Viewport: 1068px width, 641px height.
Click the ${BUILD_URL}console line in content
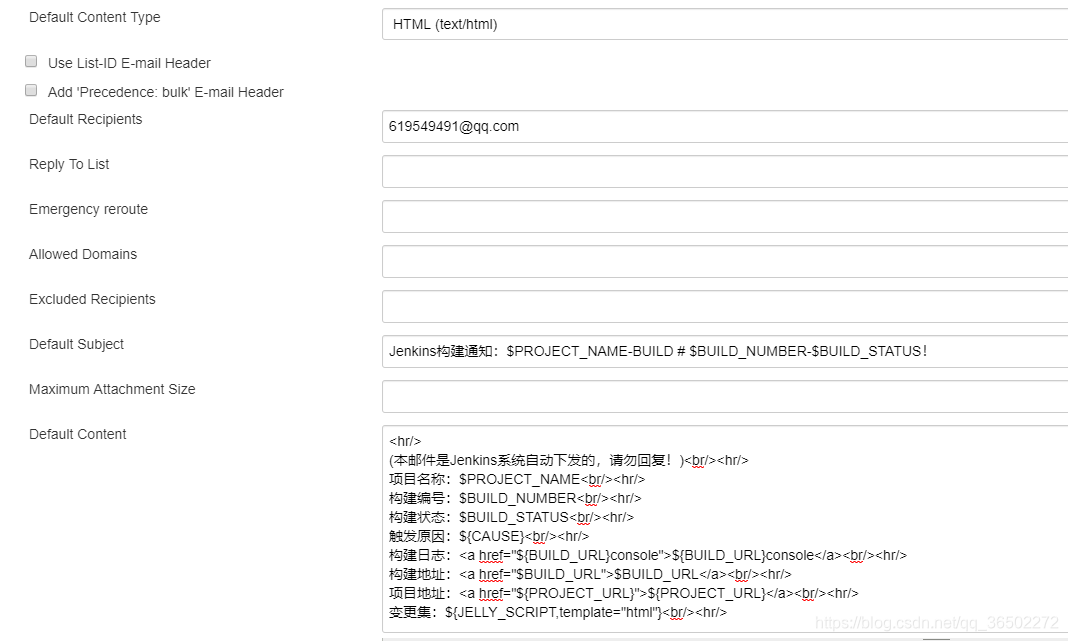(x=648, y=556)
